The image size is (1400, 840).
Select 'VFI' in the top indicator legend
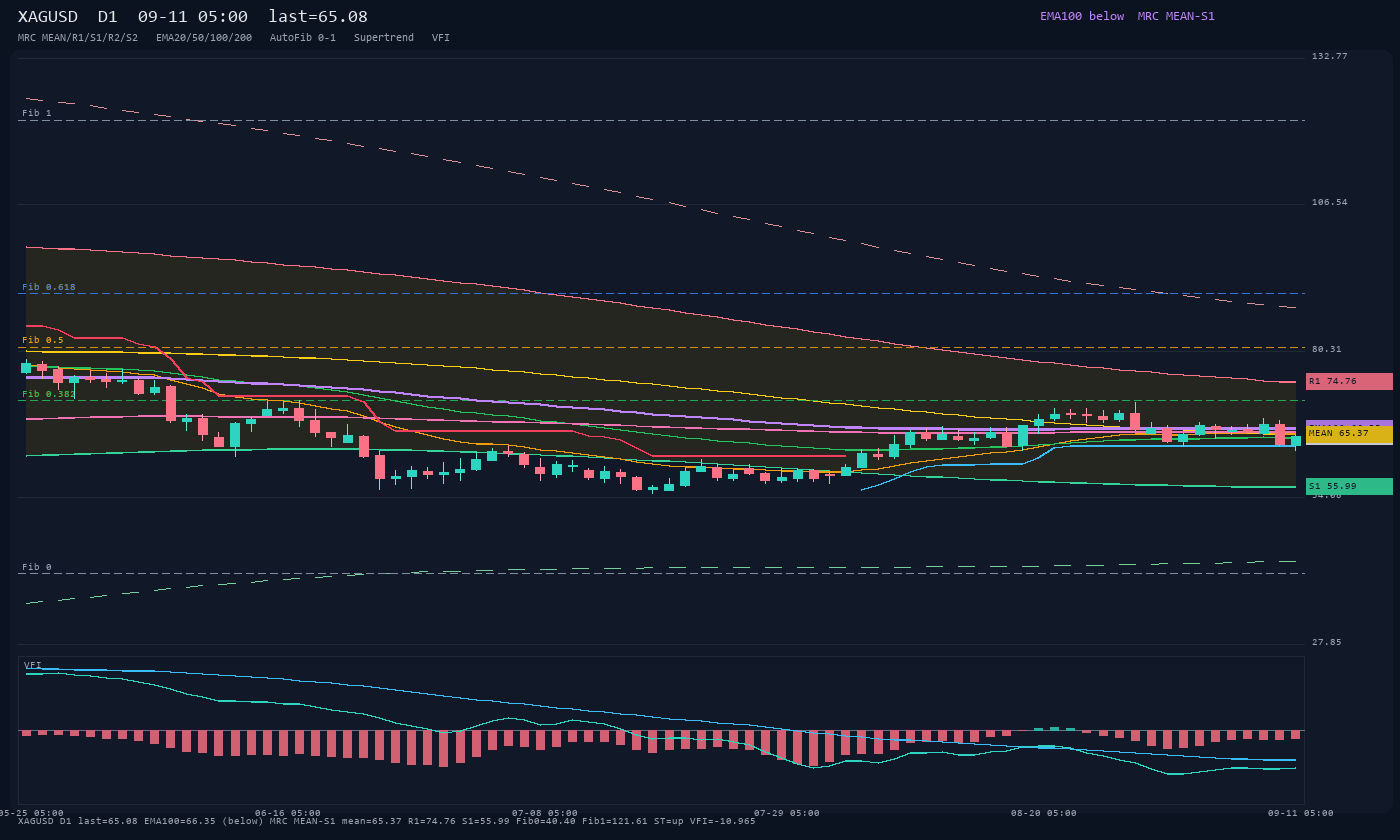pos(441,38)
